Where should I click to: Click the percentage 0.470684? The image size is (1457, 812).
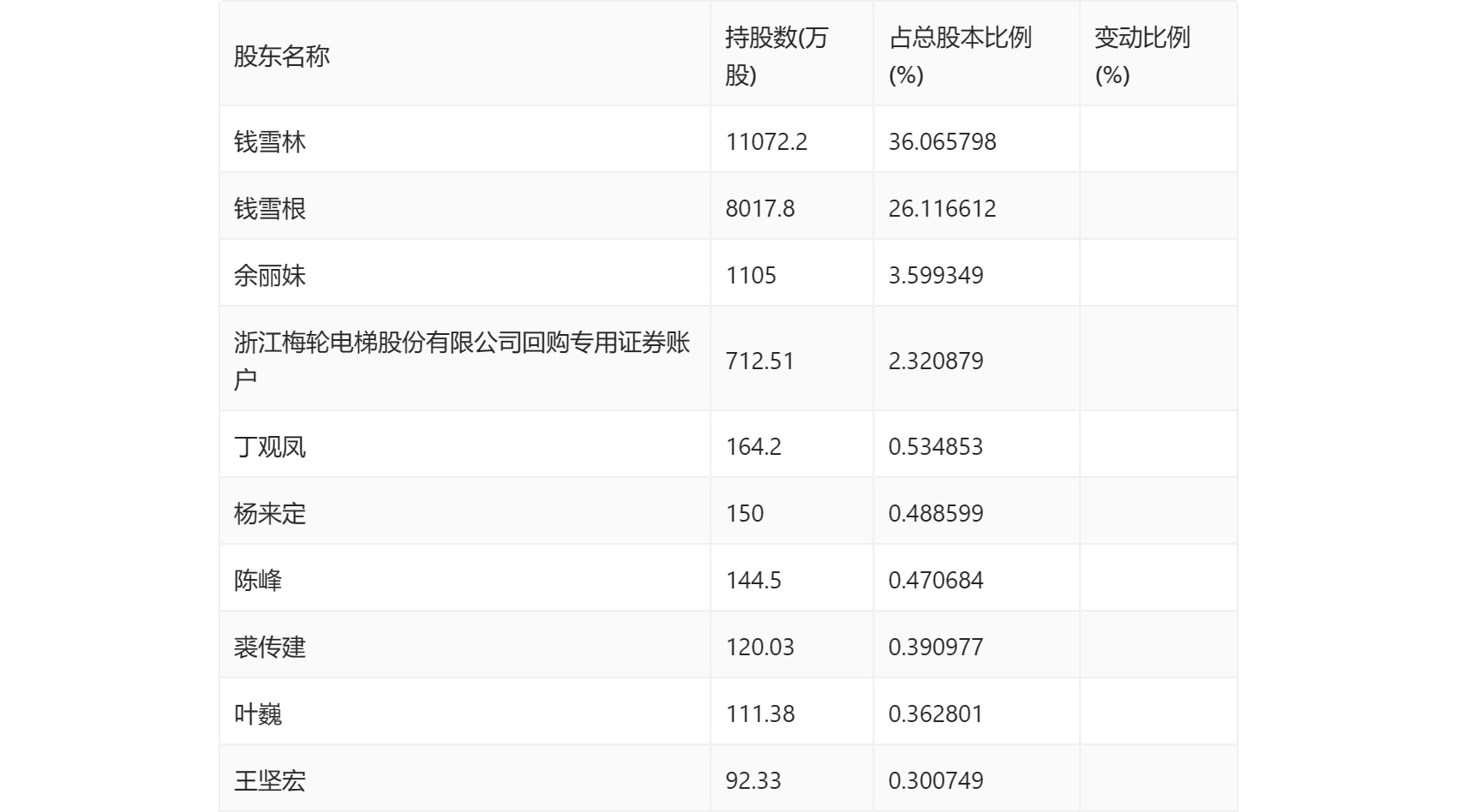(x=936, y=580)
